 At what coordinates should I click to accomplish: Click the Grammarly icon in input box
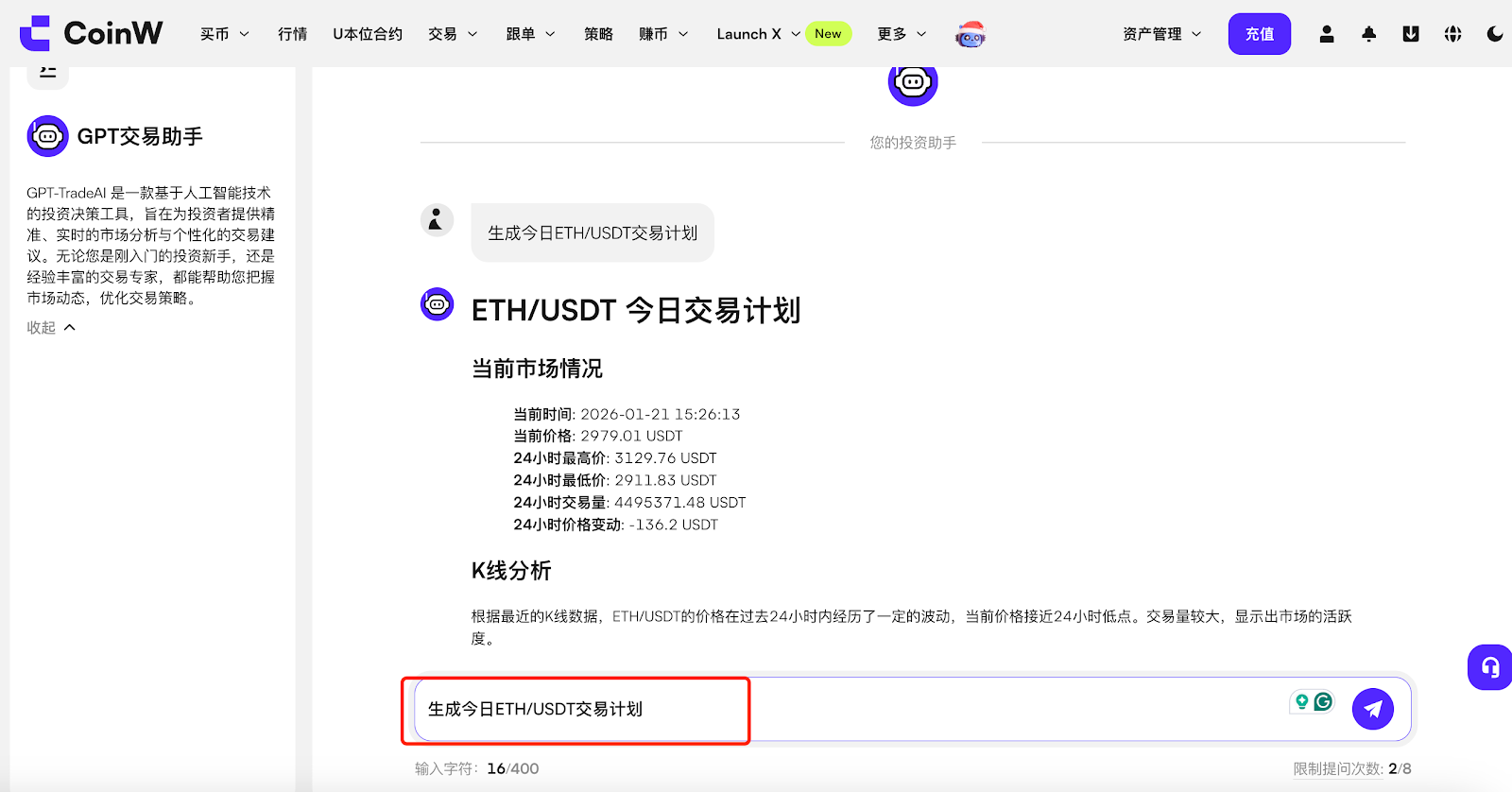click(1323, 701)
